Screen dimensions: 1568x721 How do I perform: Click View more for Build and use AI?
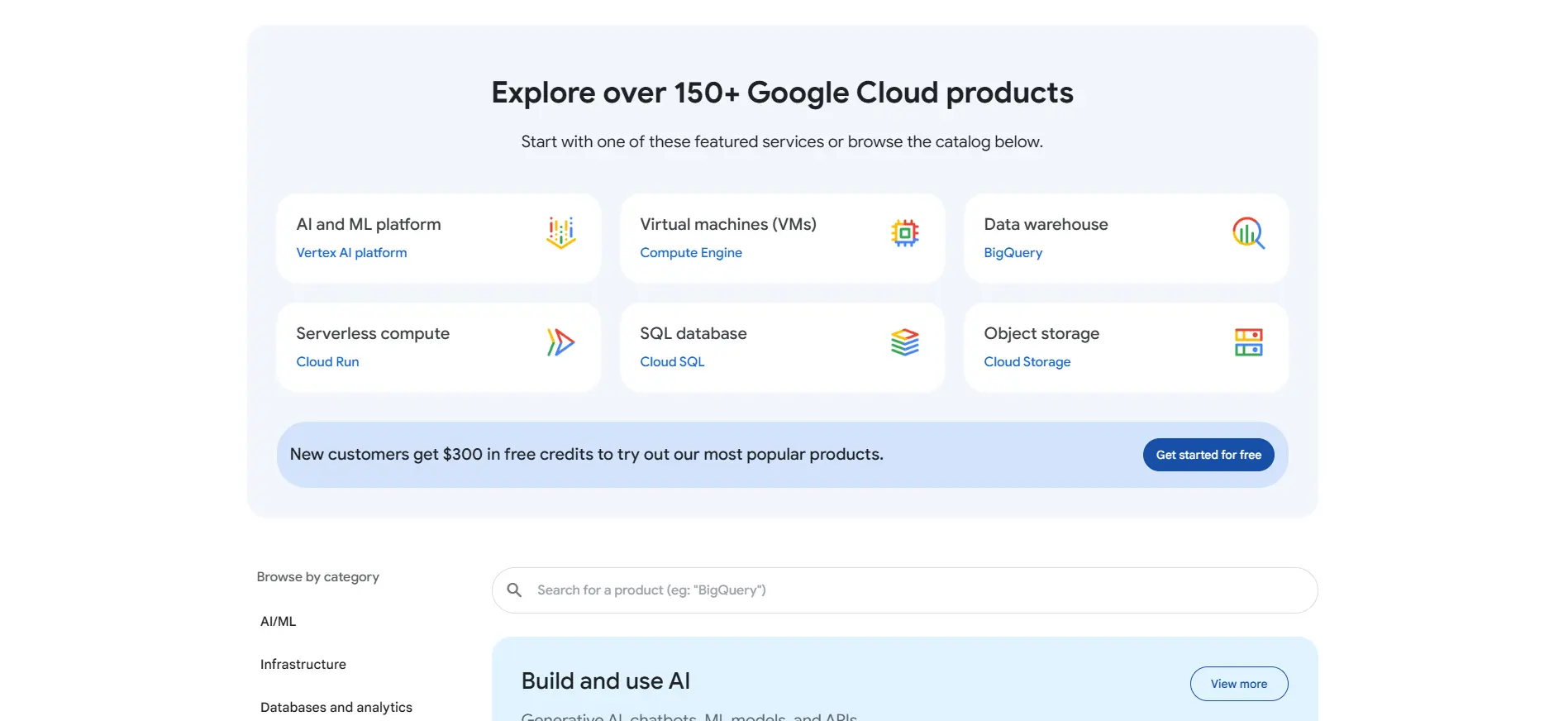tap(1239, 684)
